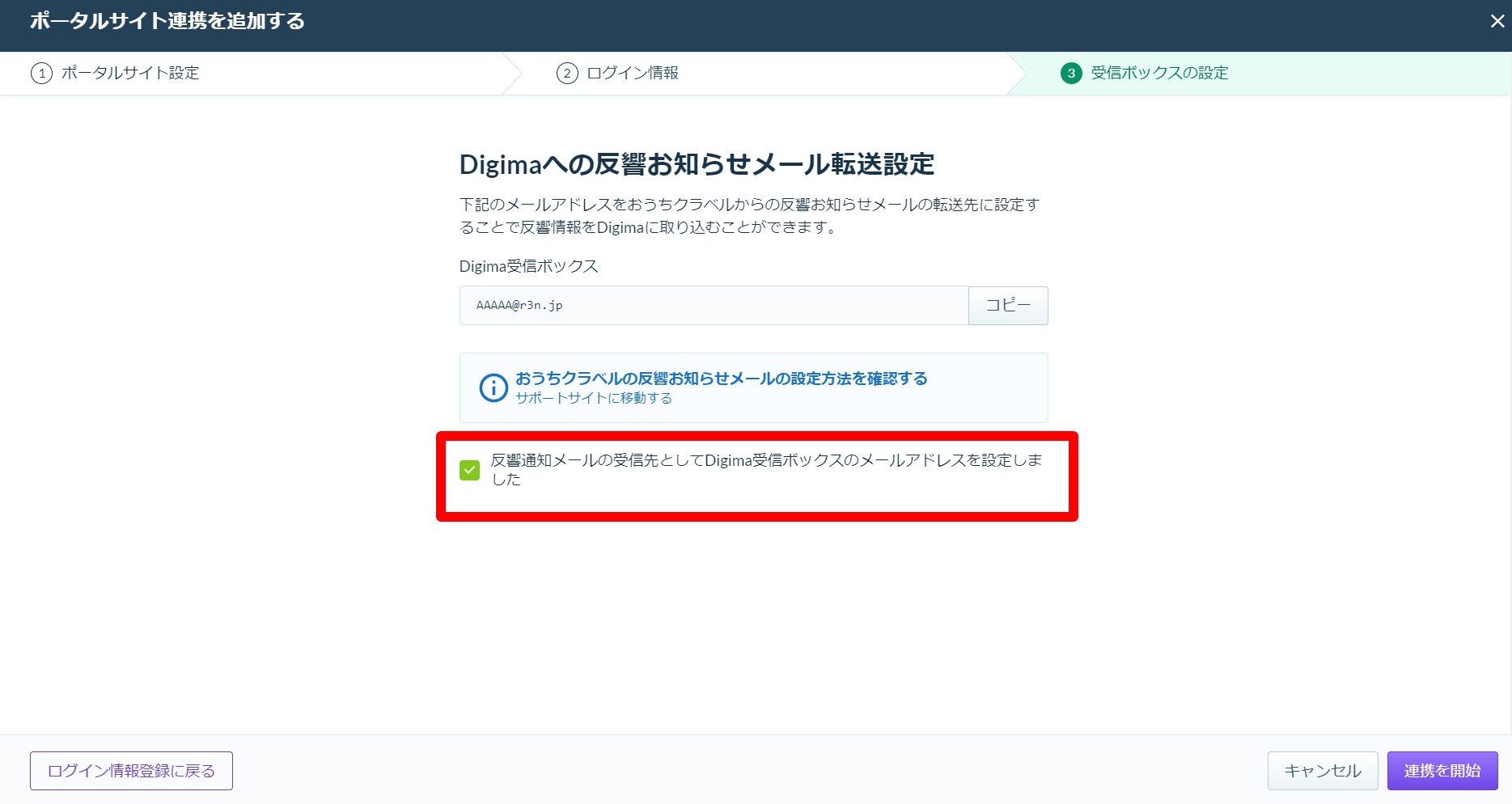Click ログイン情報登録に戻る button
The height and width of the screenshot is (804, 1512).
tap(131, 771)
